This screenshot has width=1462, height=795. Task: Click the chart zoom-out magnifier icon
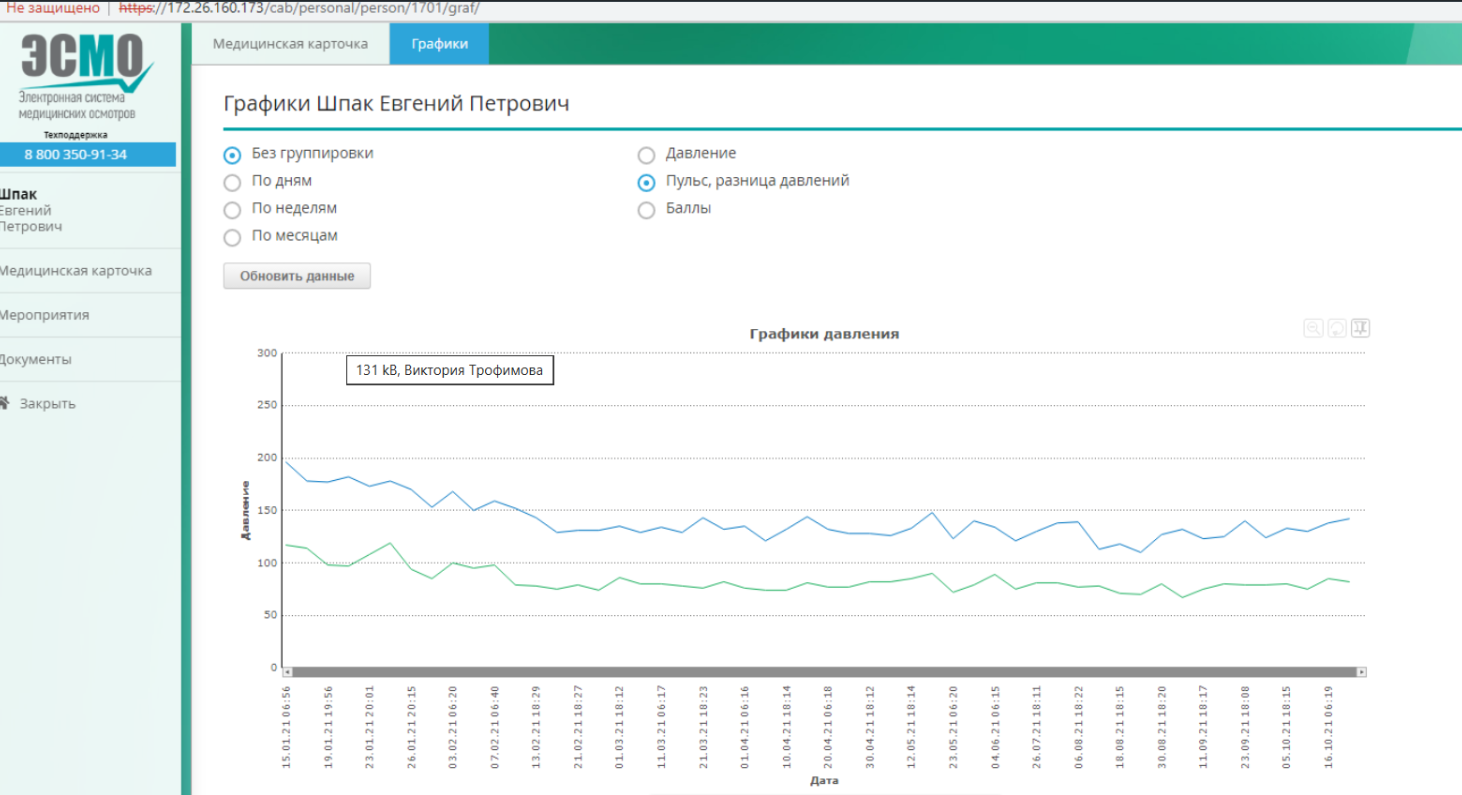point(1313,328)
